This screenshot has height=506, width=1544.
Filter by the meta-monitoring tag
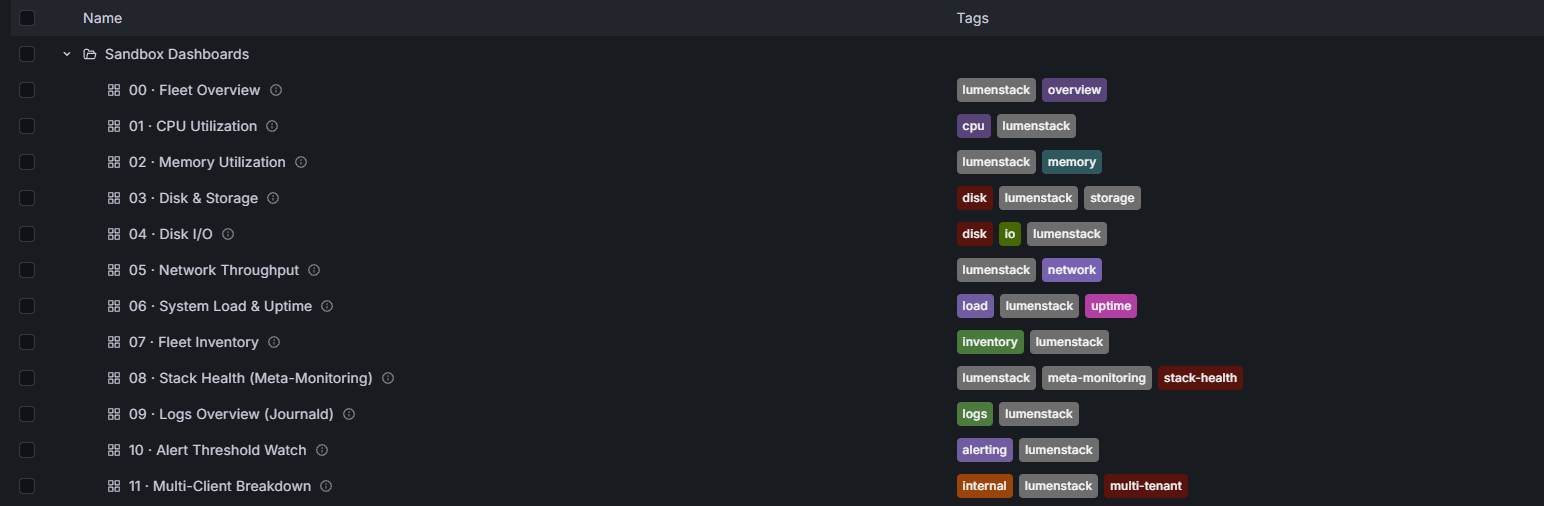point(1097,378)
